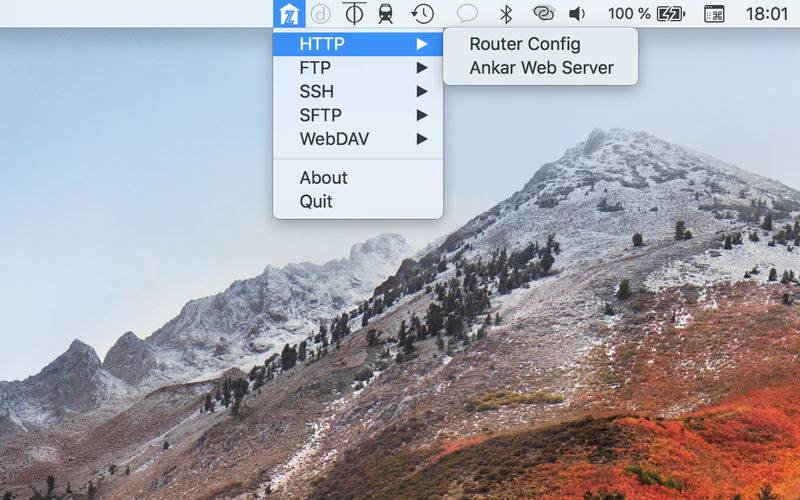Select Ankar Web Server bookmark
This screenshot has height=500, width=800.
pos(540,68)
